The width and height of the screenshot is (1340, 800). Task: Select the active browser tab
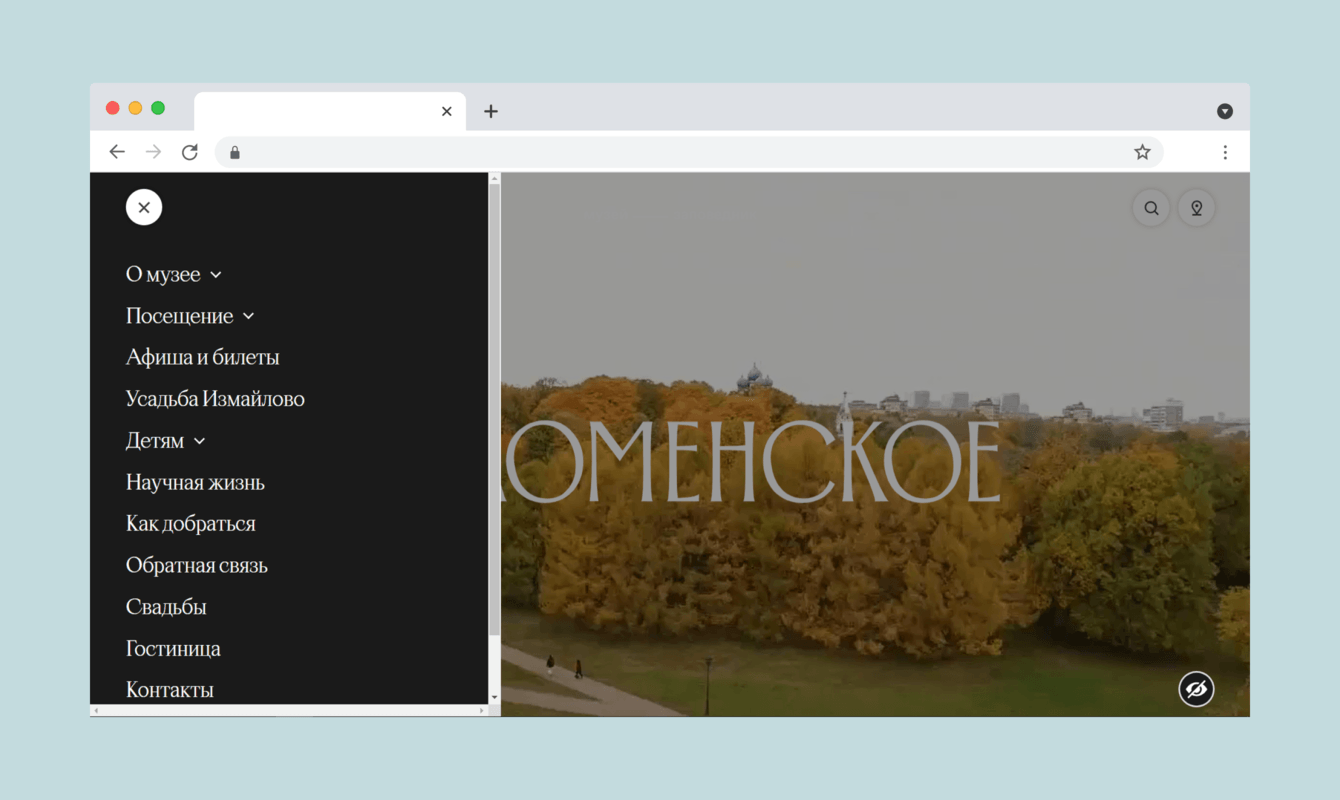pos(330,111)
